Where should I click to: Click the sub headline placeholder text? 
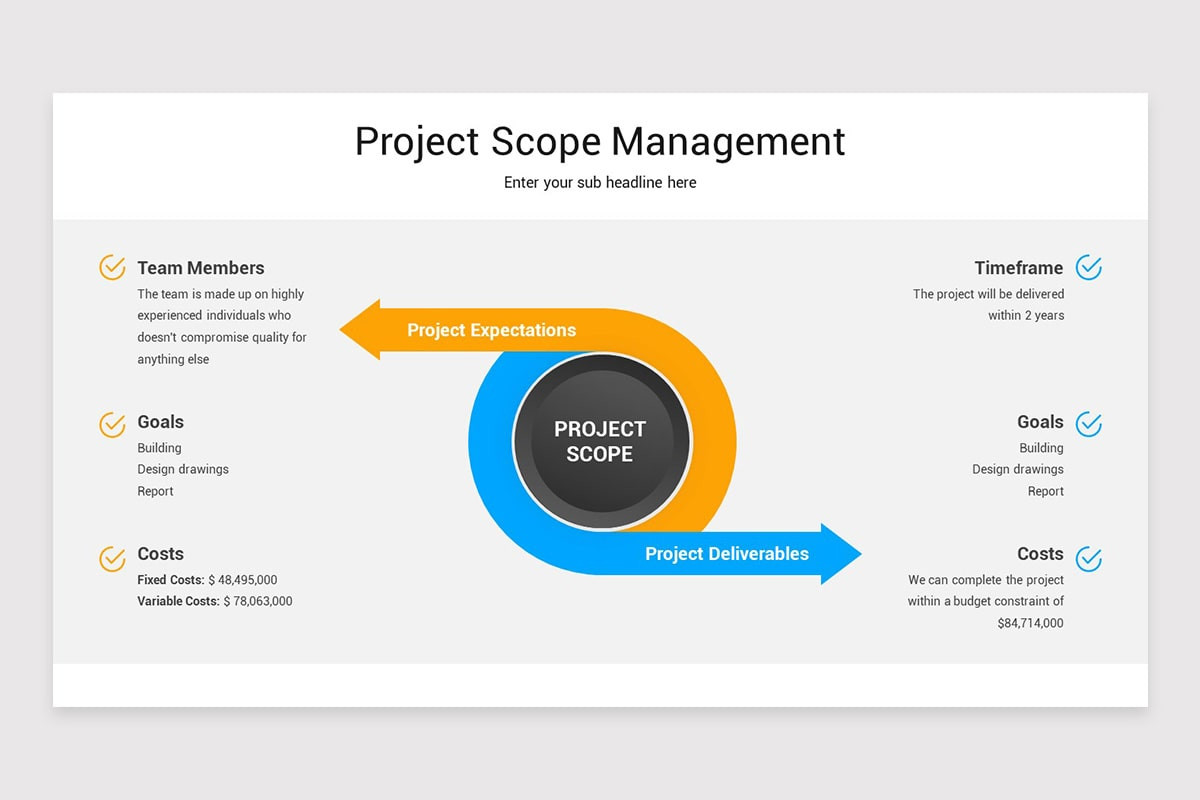click(599, 182)
